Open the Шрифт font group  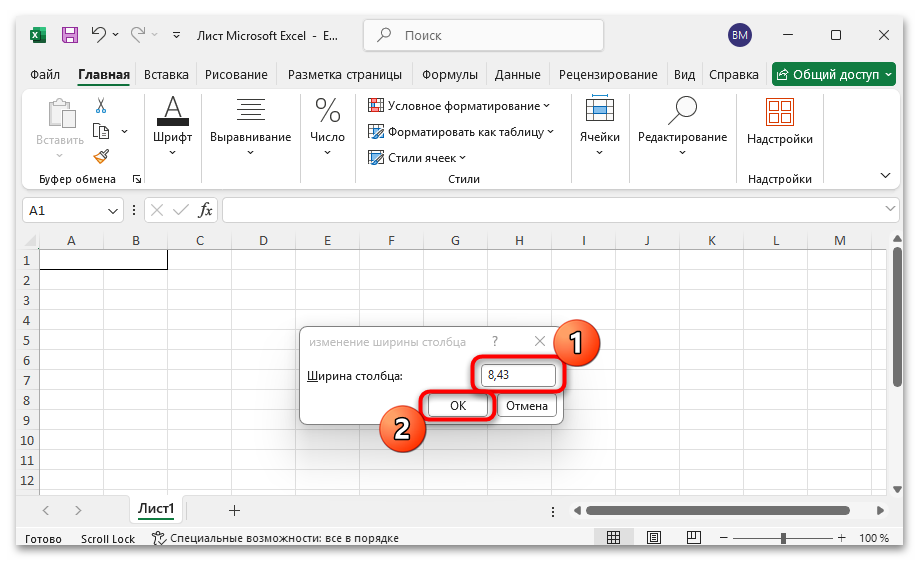click(172, 126)
